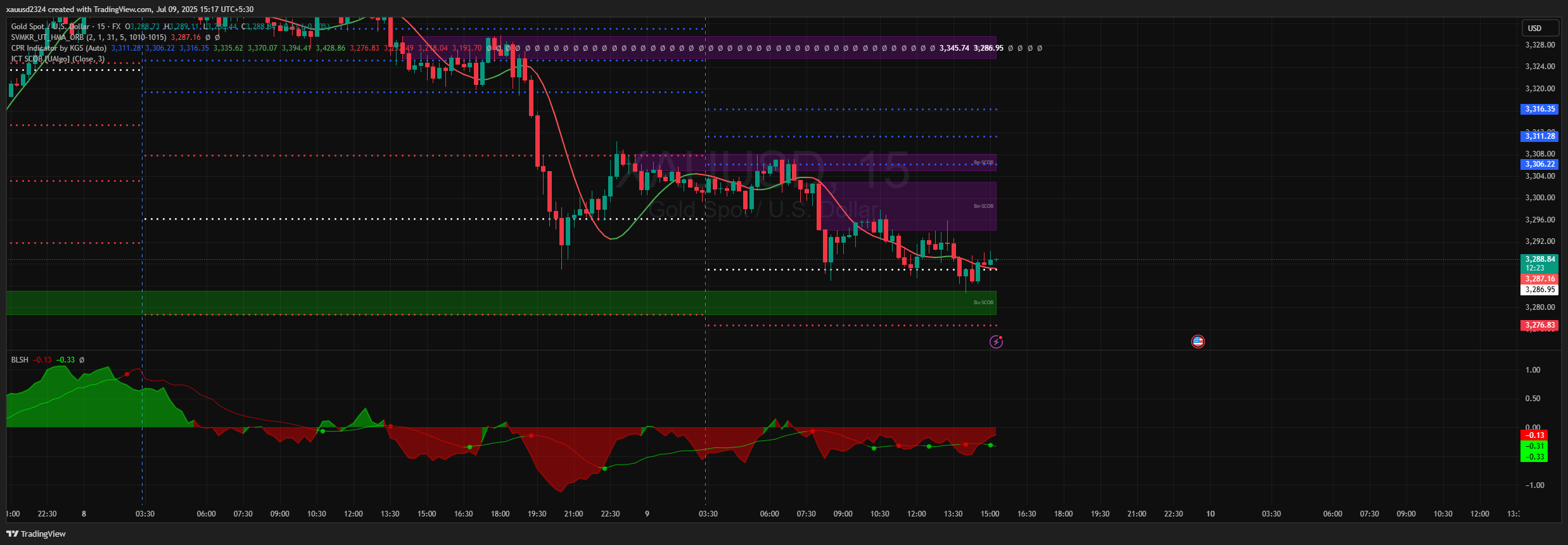1568x545 pixels.
Task: Click the red 3,287.16 price label
Action: pos(1539,279)
